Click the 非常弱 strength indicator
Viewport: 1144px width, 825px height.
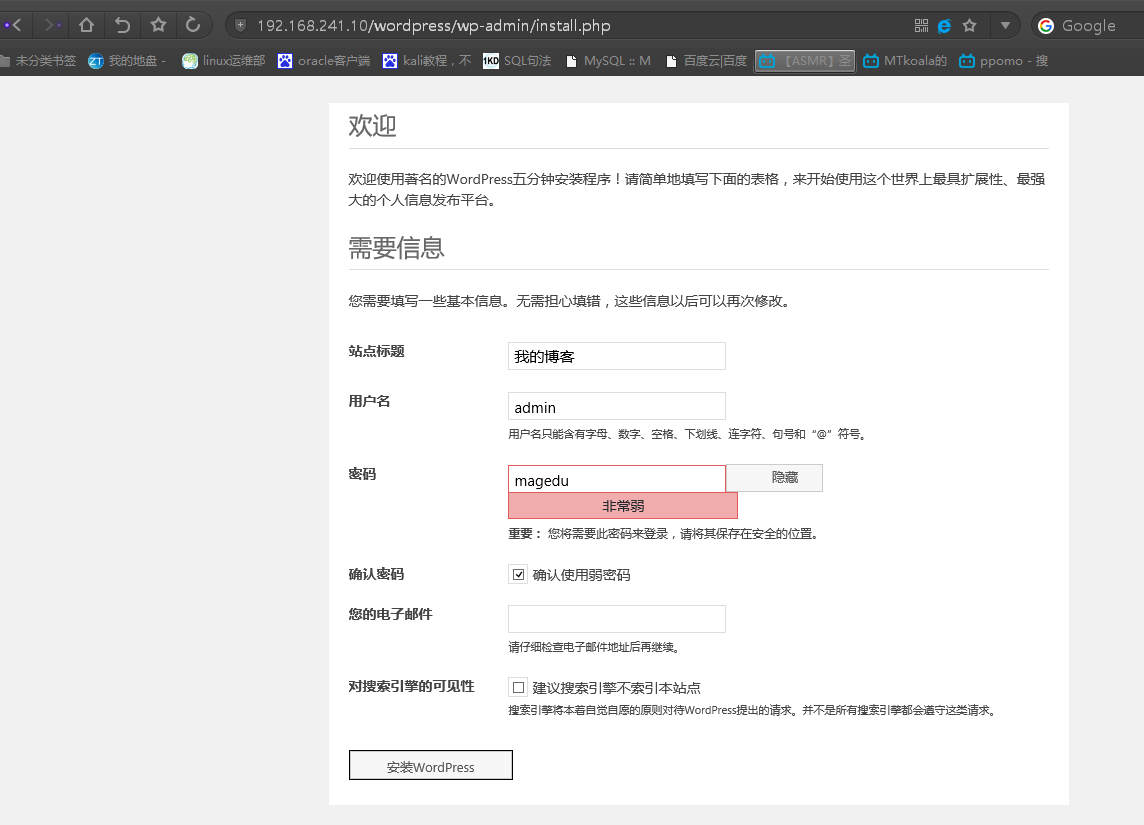coord(623,506)
